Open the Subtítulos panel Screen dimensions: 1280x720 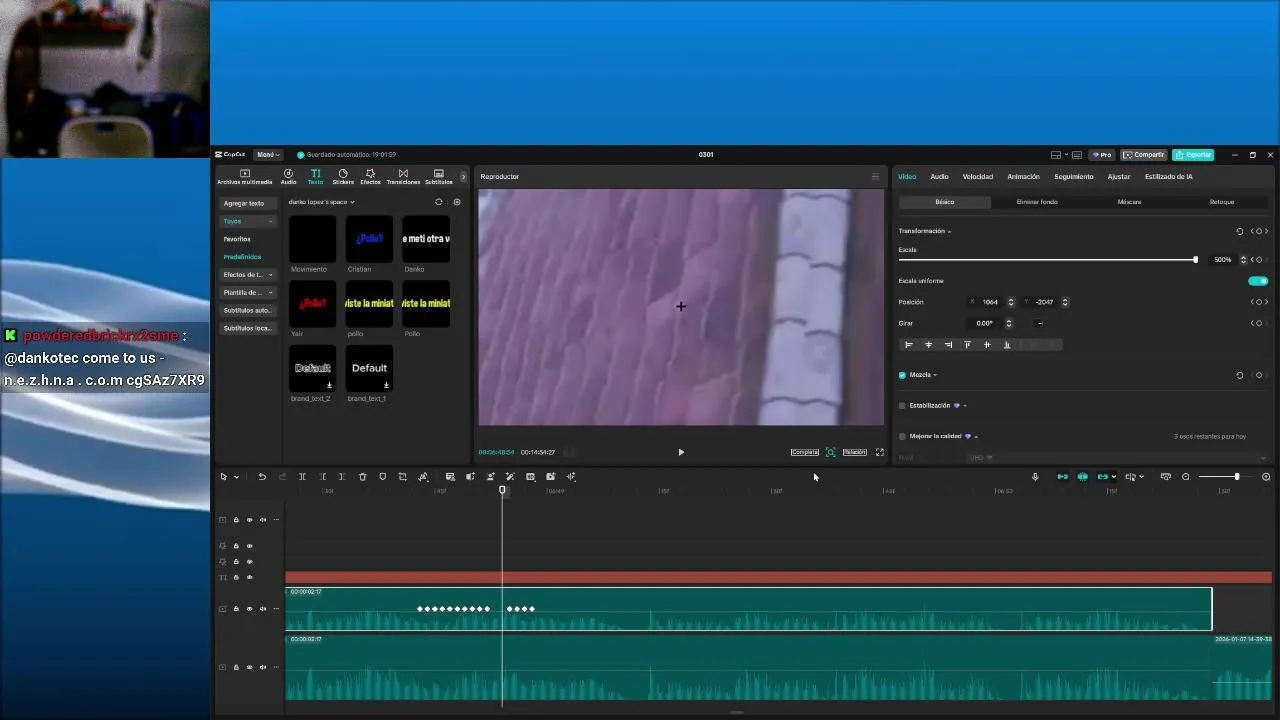(x=438, y=177)
